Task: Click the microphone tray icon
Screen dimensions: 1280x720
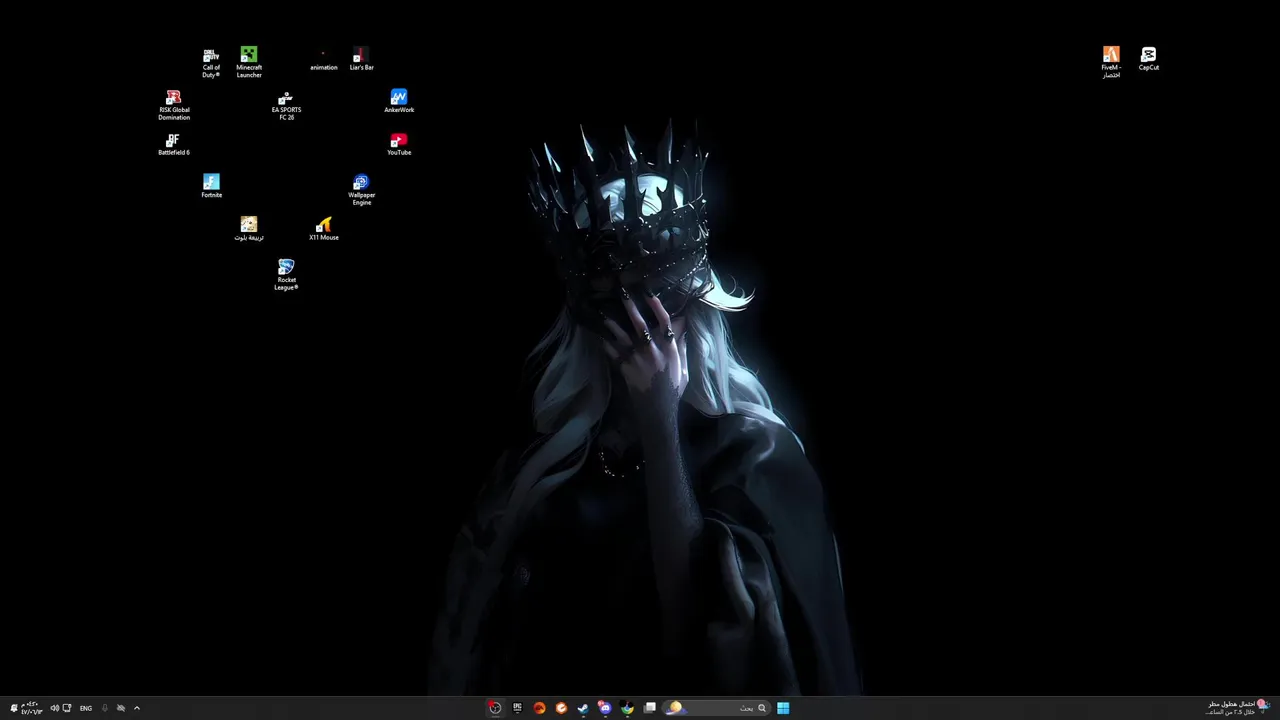Action: click(x=104, y=708)
